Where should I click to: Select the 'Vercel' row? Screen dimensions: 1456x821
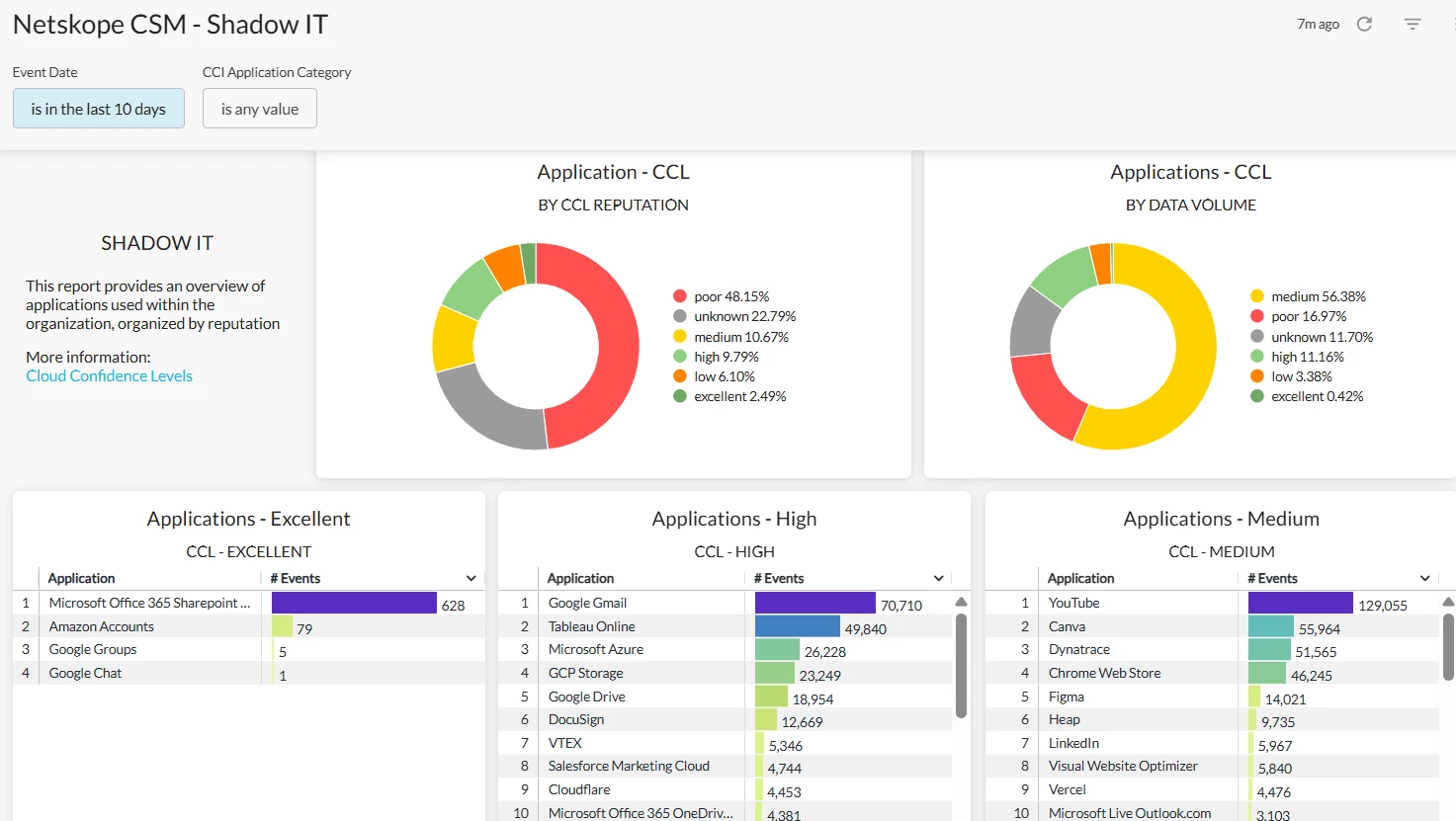(1213, 789)
